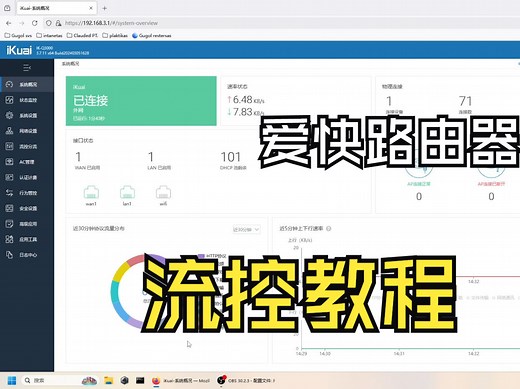Image resolution: width=520 pixels, height=389 pixels.
Task: Open the intanetas bookmark folder
Action: pos(49,35)
